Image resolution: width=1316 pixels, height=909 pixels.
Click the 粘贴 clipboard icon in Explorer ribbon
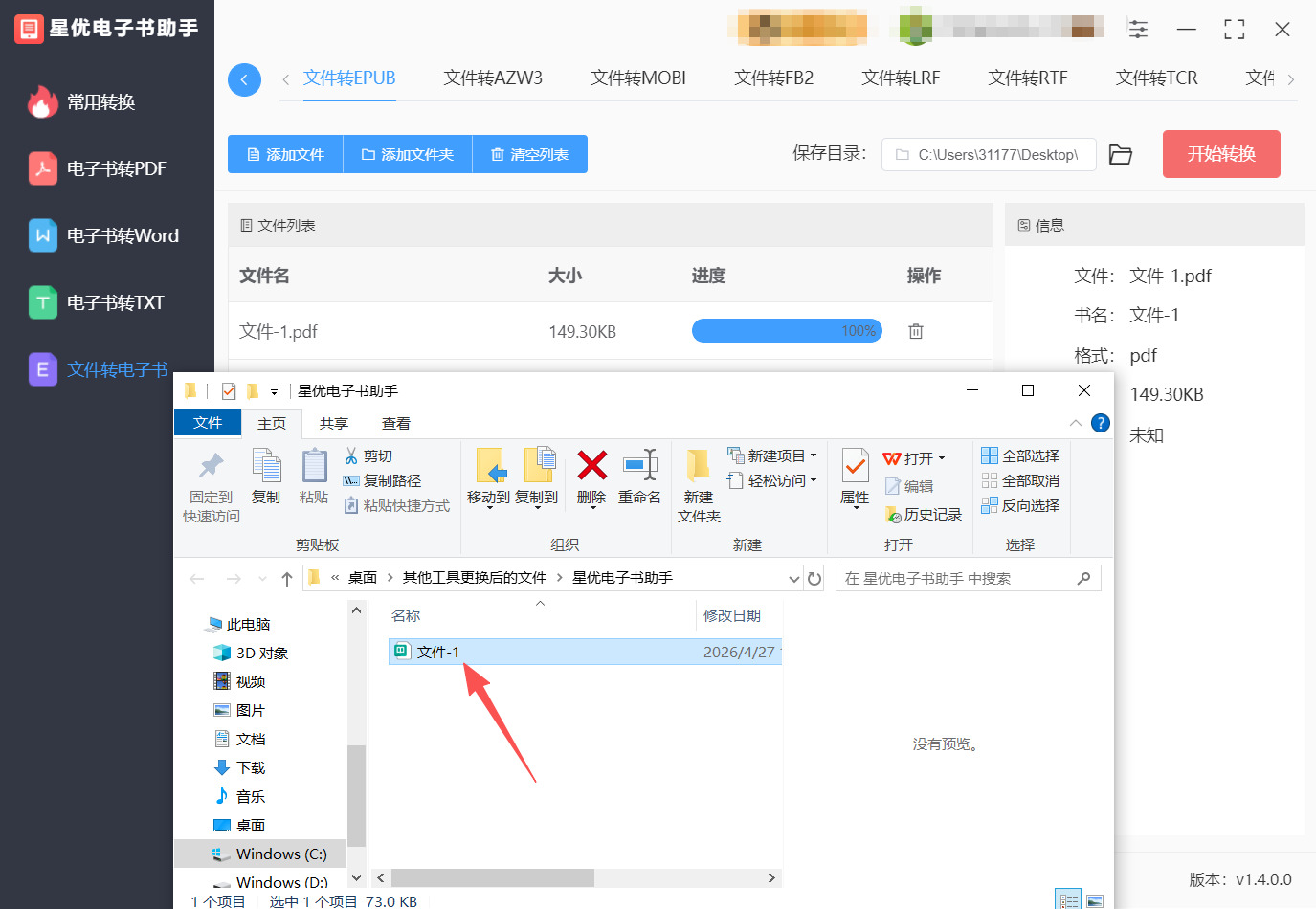[x=314, y=466]
